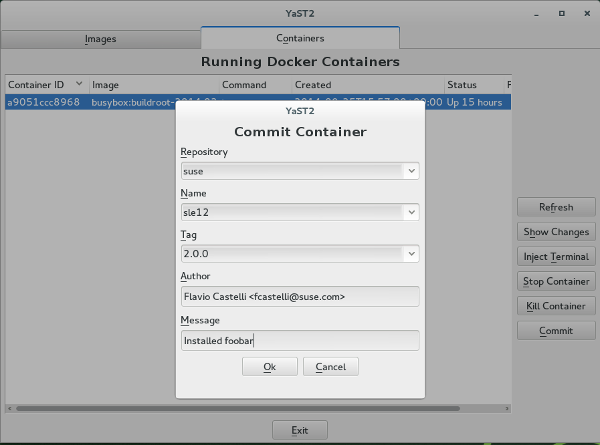Cancel the Commit Container dialog

click(330, 367)
